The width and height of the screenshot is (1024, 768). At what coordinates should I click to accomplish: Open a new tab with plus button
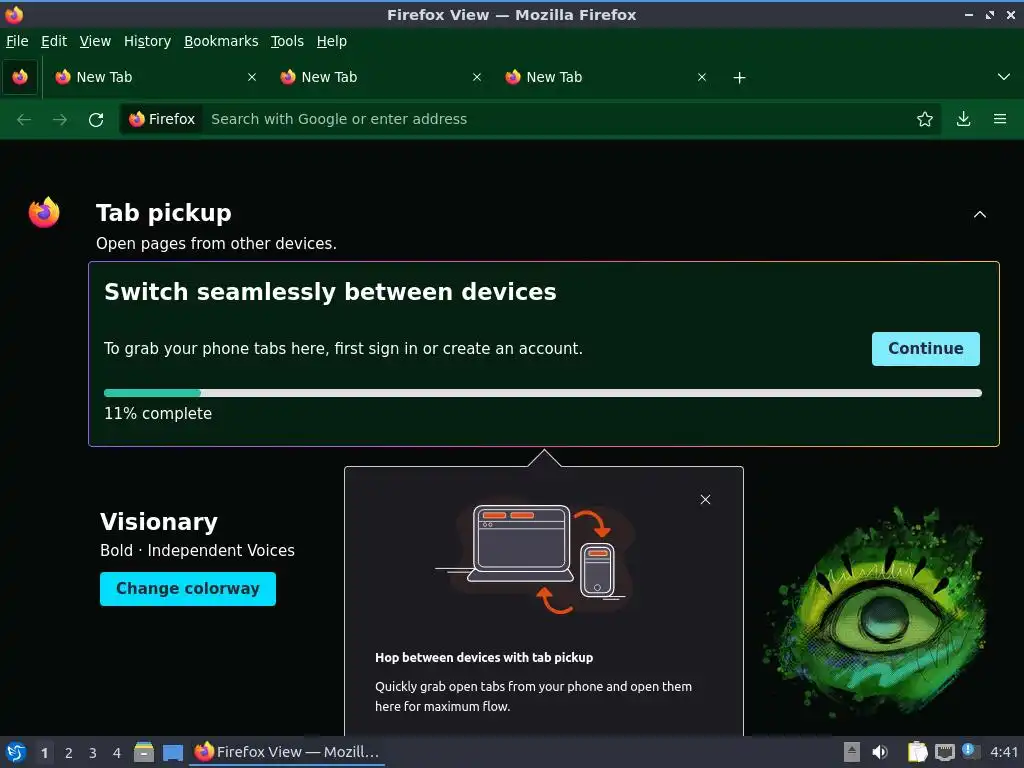pos(739,78)
